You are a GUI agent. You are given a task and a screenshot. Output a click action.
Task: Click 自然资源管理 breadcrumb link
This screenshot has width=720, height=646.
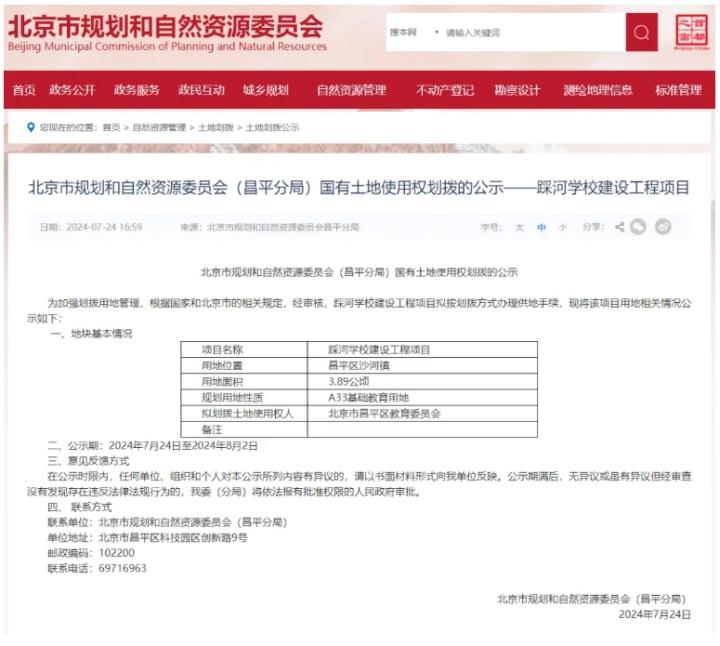pyautogui.click(x=159, y=127)
